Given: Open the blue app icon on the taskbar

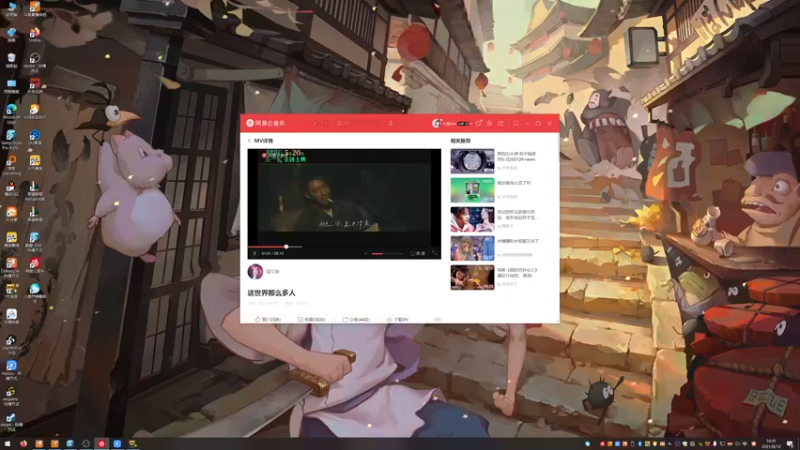Looking at the screenshot, I should click(117, 444).
